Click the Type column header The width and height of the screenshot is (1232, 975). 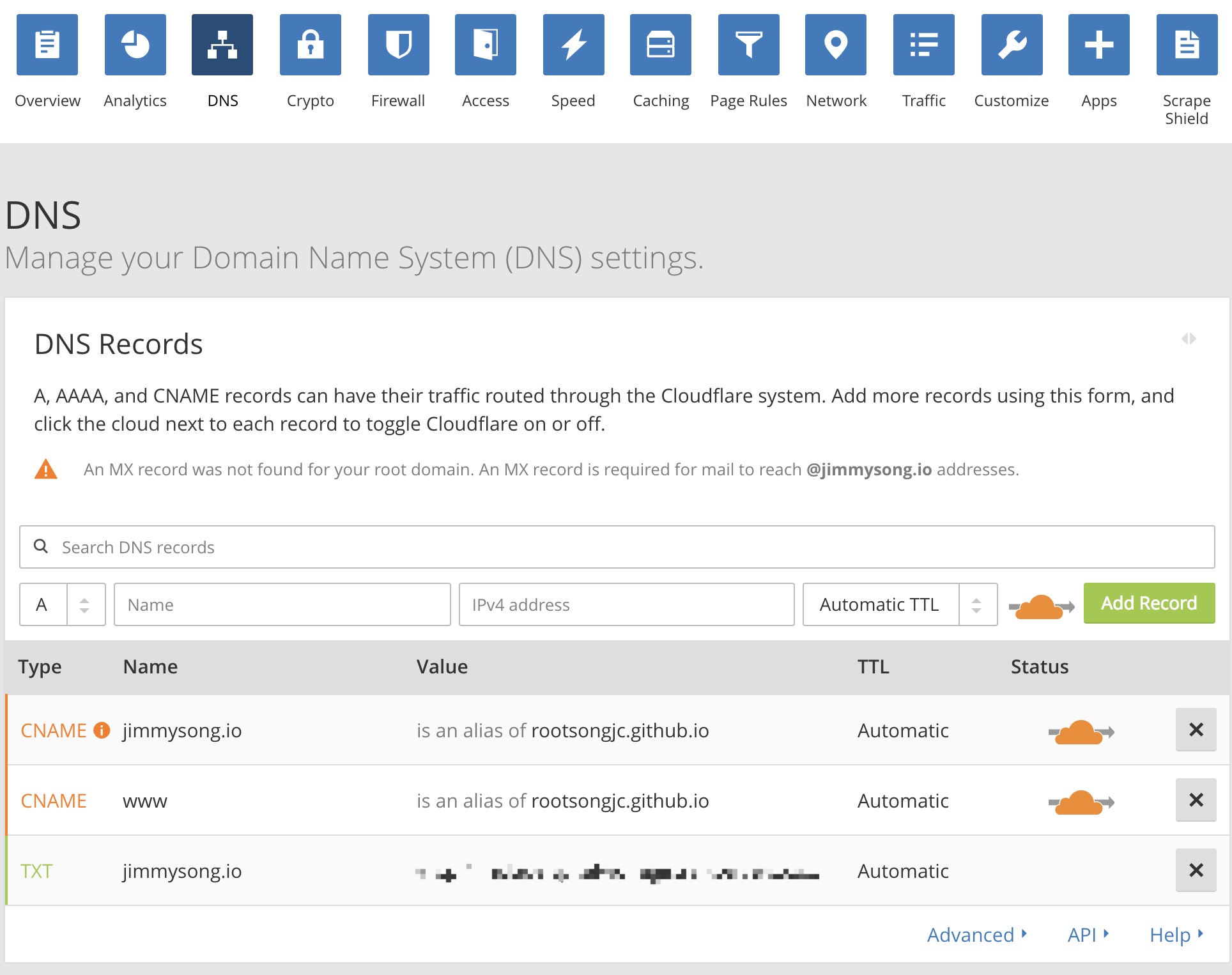coord(40,667)
